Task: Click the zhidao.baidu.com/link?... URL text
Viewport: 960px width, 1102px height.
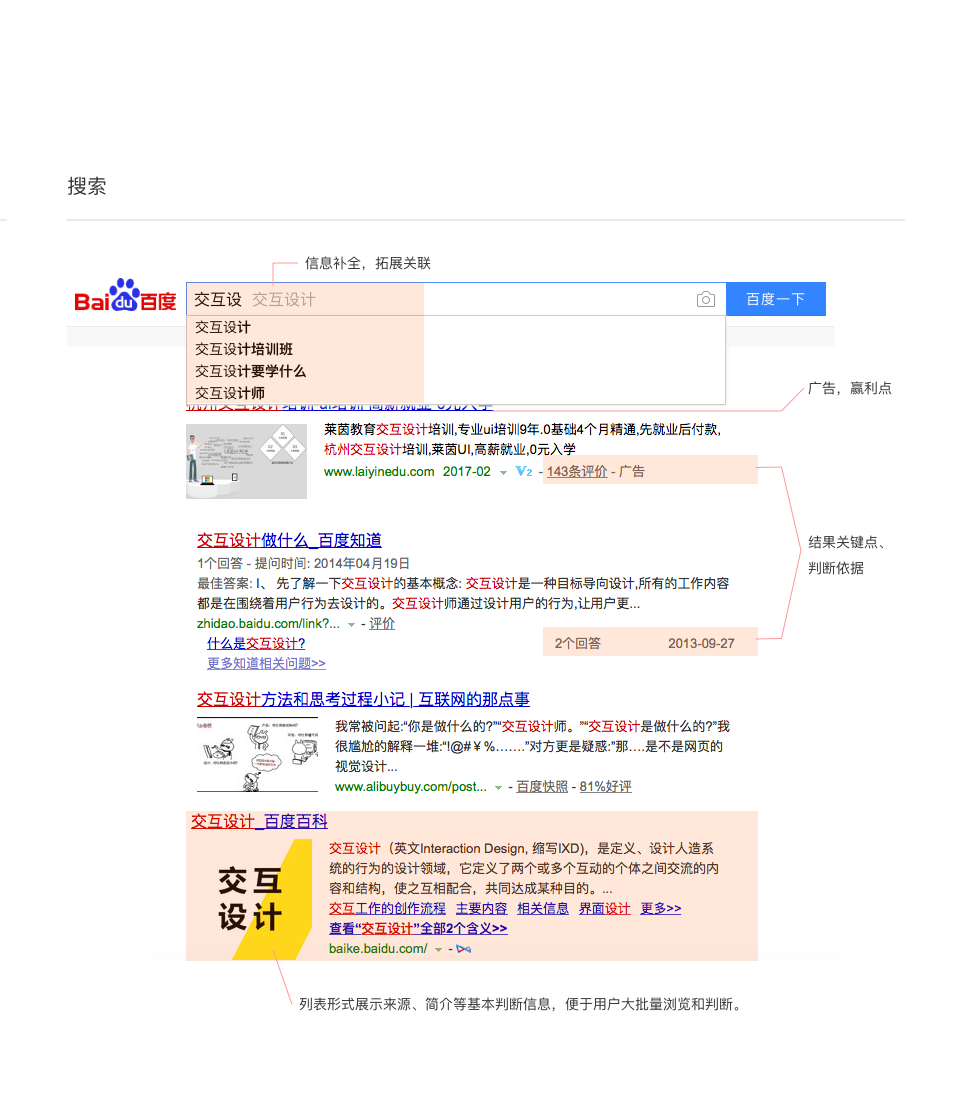Action: point(268,623)
